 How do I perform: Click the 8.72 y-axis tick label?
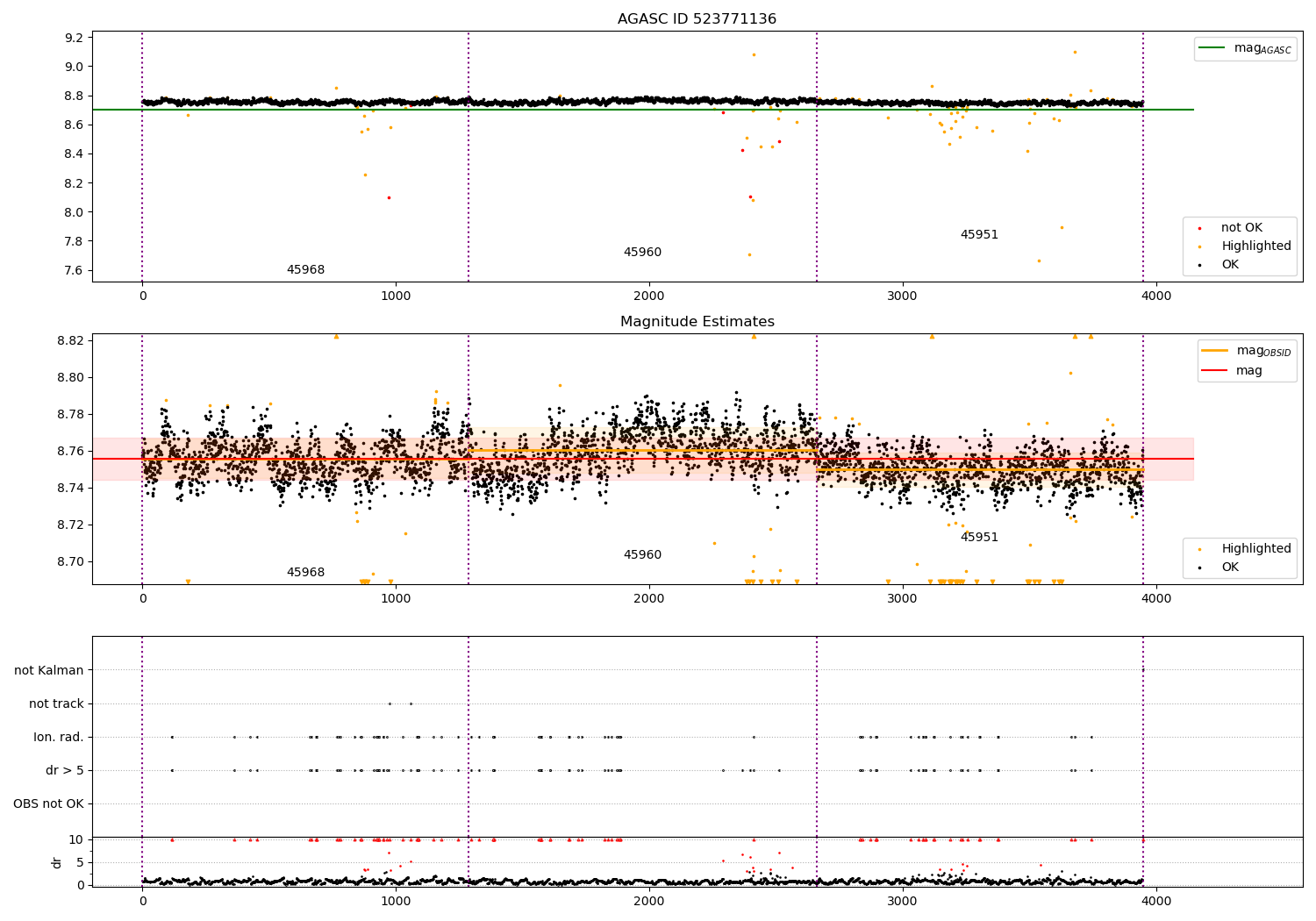71,525
